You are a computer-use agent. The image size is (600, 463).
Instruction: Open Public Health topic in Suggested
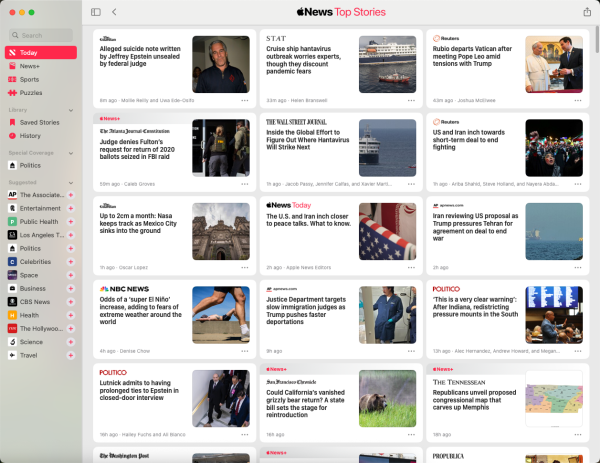(39, 222)
